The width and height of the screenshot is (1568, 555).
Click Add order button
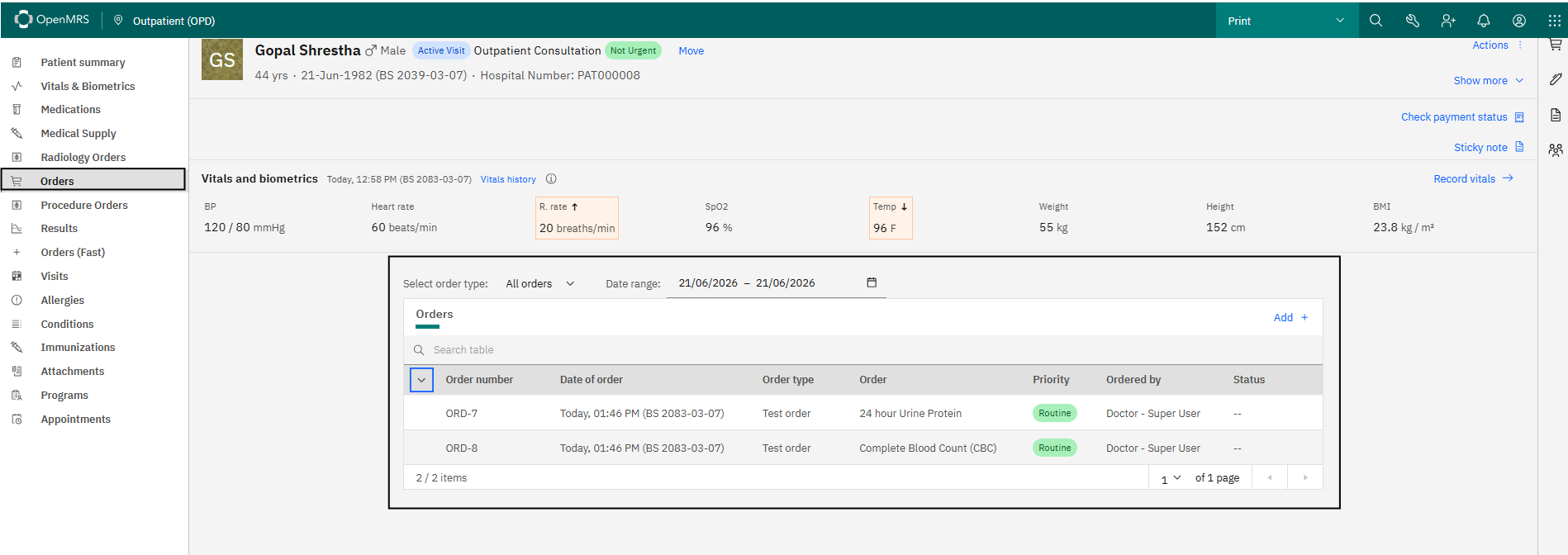1290,318
